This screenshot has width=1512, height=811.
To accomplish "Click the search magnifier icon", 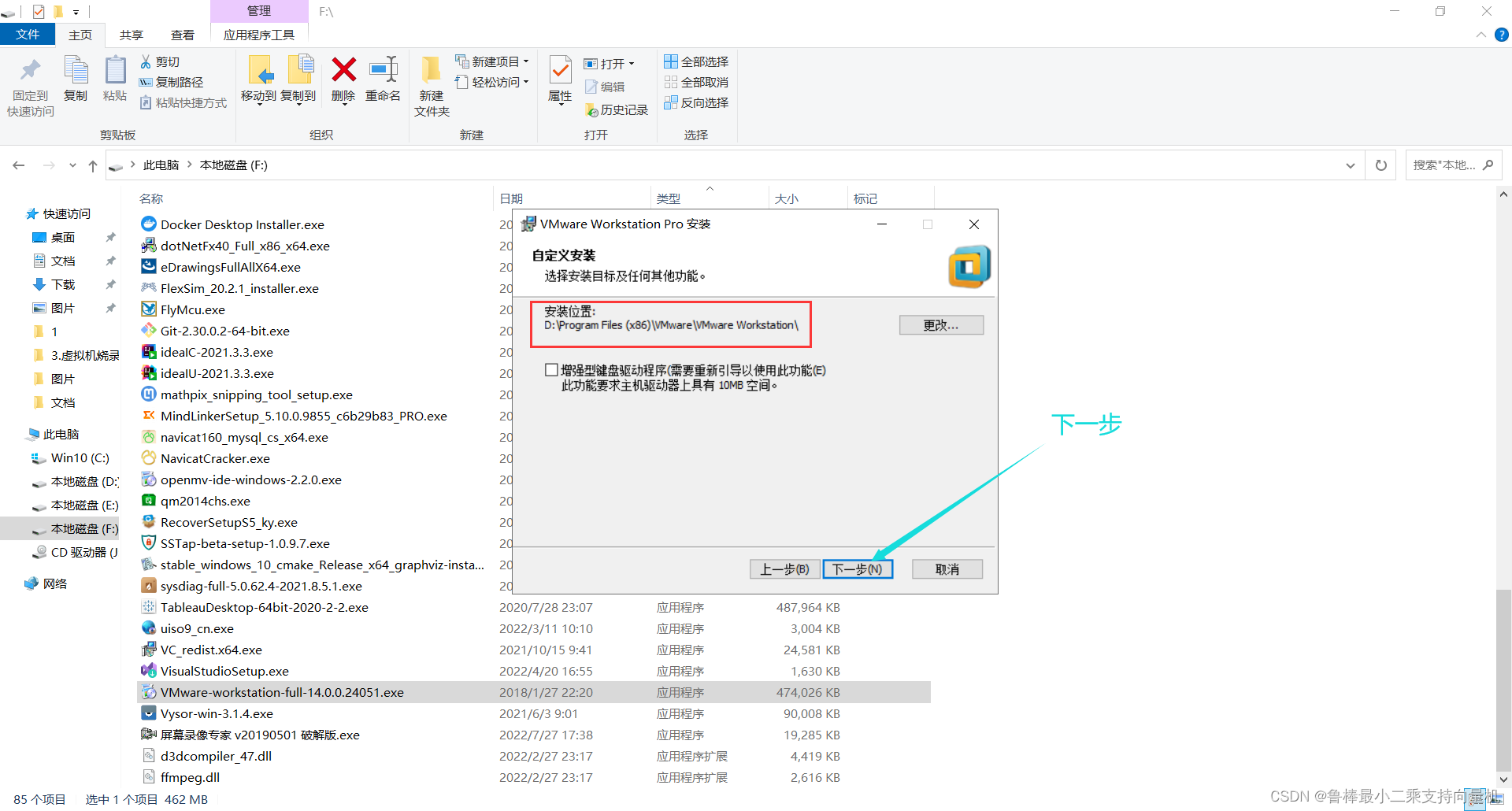I will 1488,165.
